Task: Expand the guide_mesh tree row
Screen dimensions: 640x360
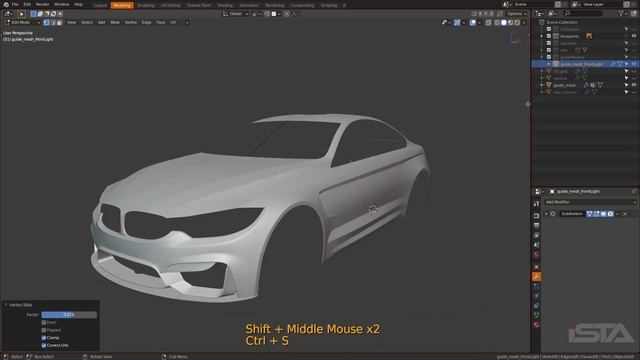Action: pyautogui.click(x=542, y=85)
